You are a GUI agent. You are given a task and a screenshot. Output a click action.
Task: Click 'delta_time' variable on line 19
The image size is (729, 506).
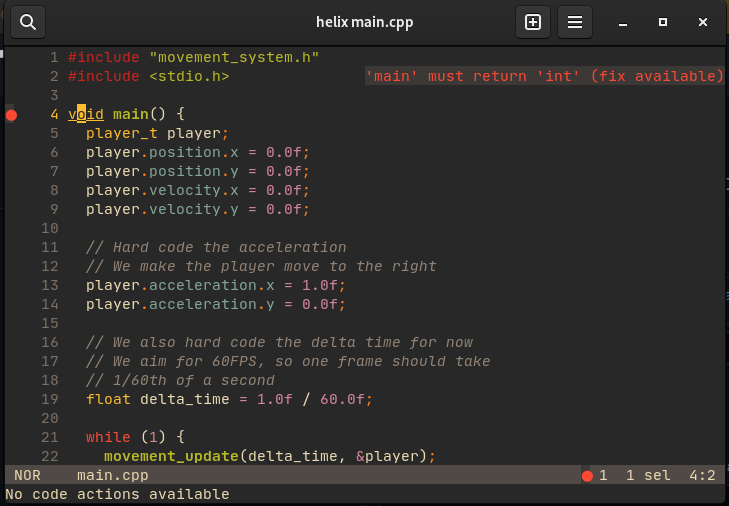click(x=185, y=399)
